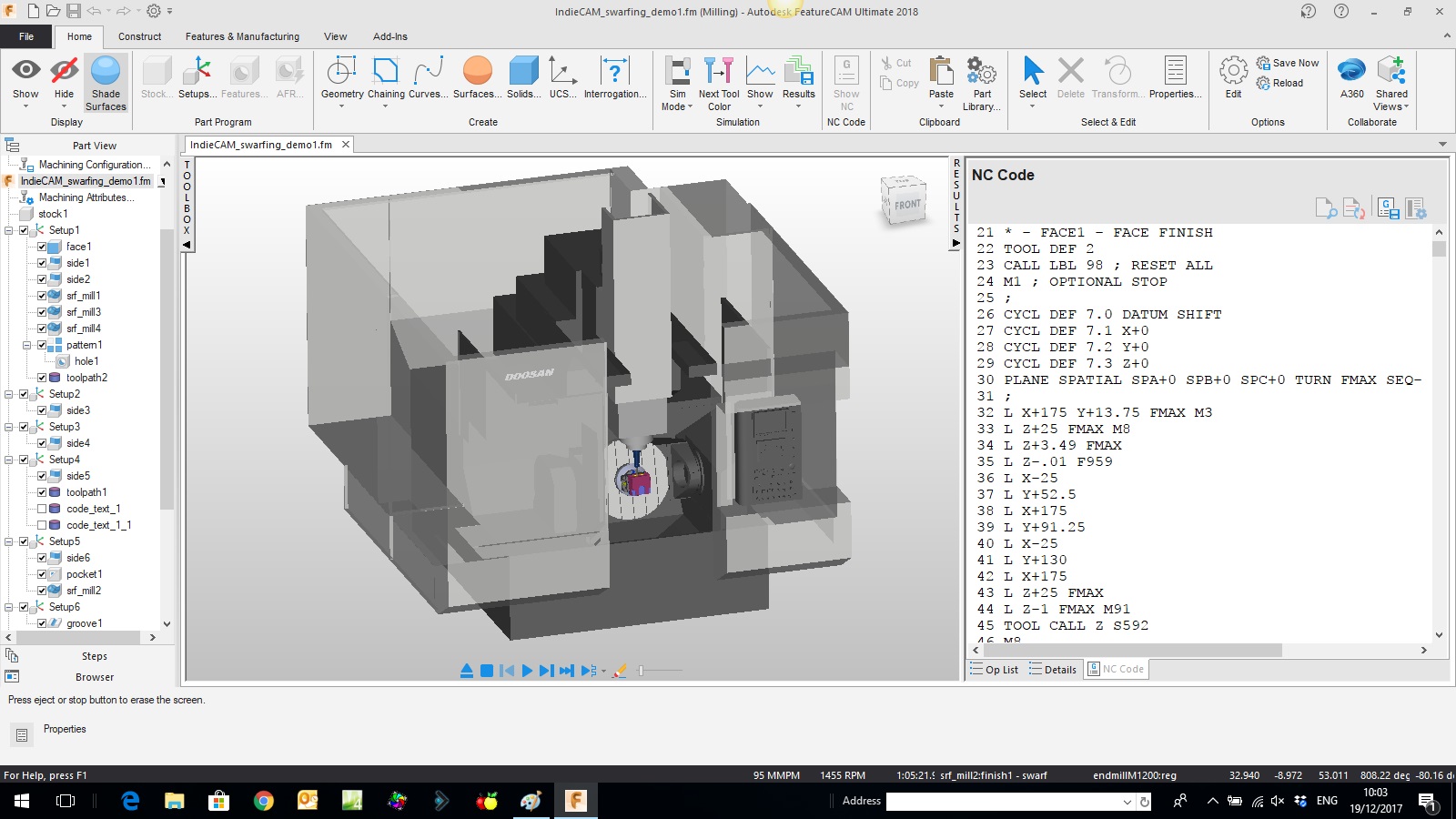Uncheck the side1 operation checkbox
This screenshot has height=819, width=1456.
click(42, 263)
